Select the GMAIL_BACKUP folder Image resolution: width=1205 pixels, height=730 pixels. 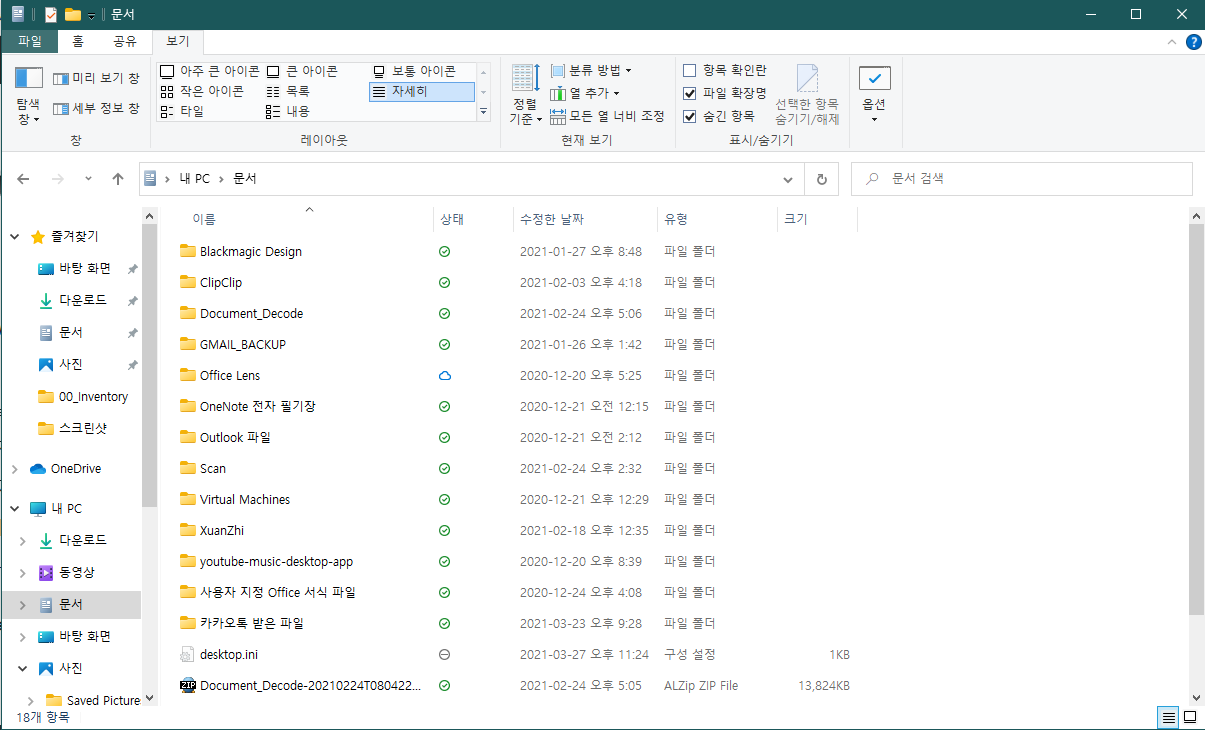click(x=242, y=344)
